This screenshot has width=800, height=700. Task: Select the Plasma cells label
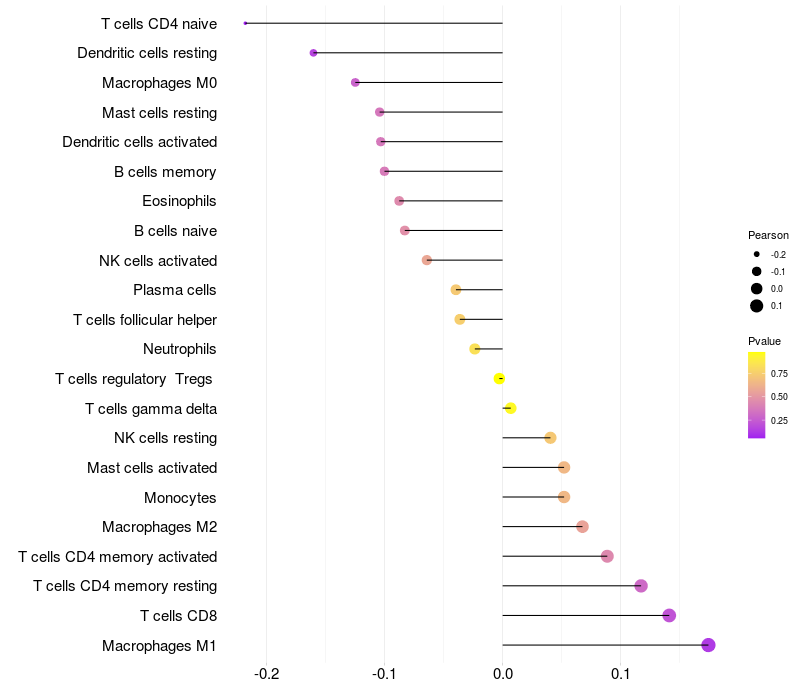pos(174,290)
